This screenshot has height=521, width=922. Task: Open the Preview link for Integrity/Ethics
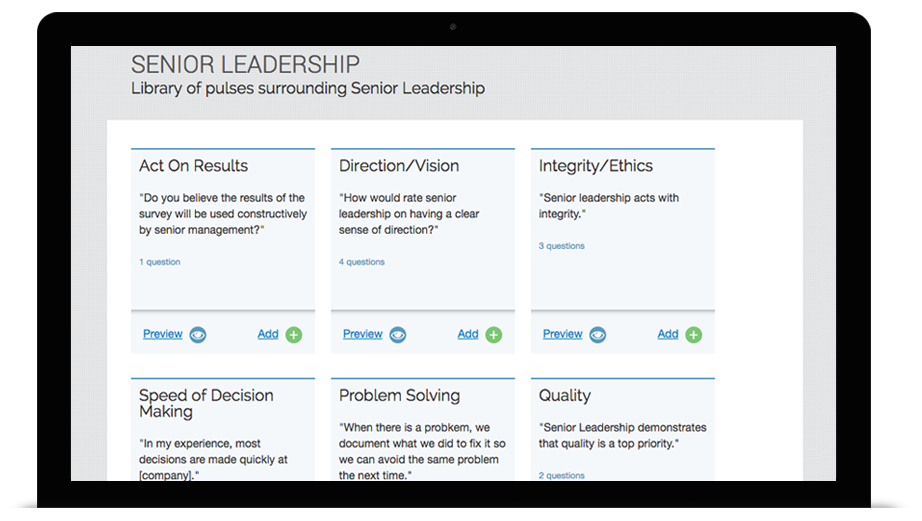pos(563,334)
